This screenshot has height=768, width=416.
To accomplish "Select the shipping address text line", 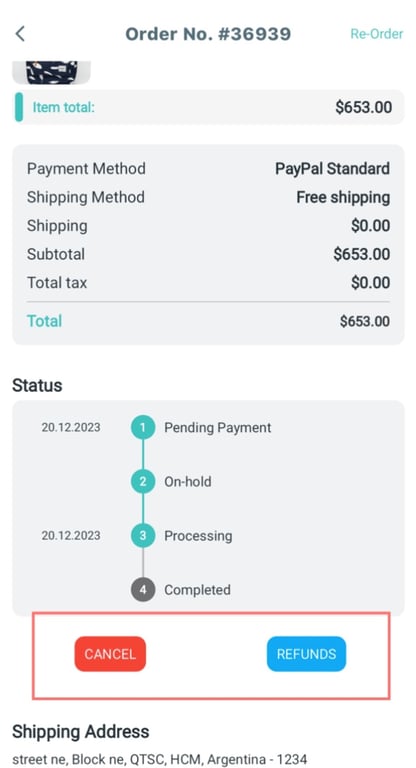I will 160,760.
